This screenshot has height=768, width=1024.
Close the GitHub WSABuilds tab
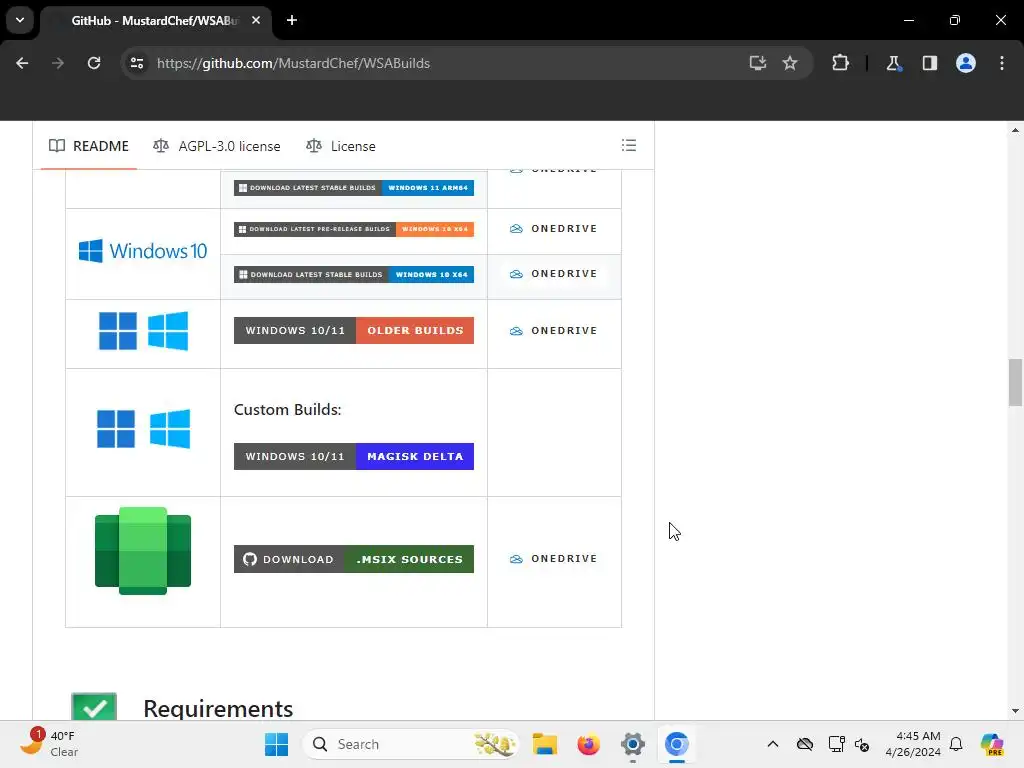[x=256, y=20]
